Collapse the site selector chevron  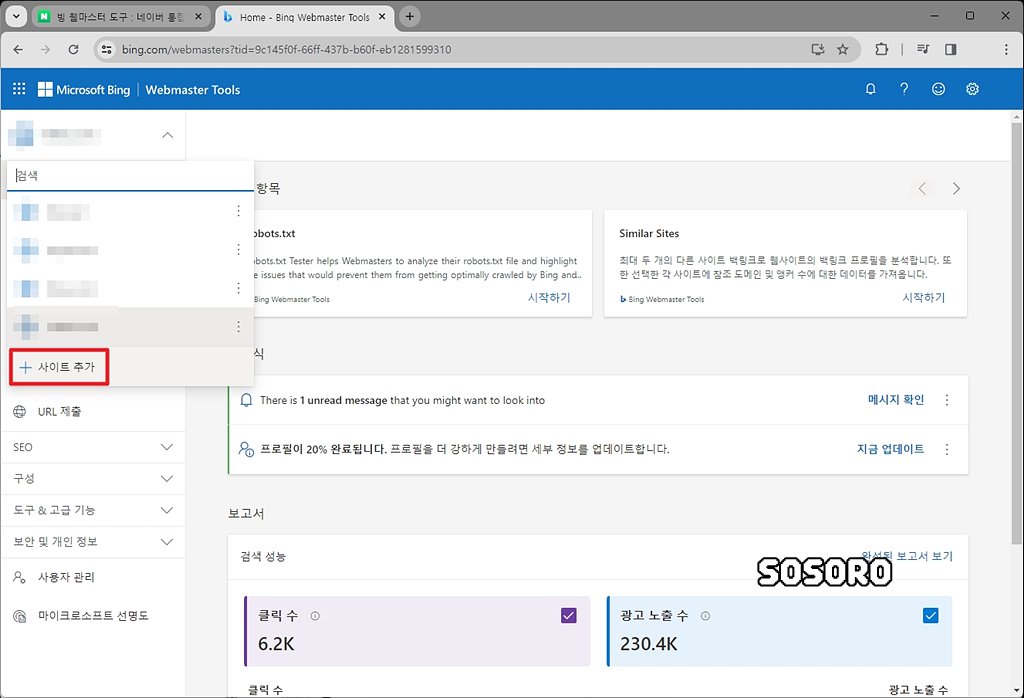[167, 135]
